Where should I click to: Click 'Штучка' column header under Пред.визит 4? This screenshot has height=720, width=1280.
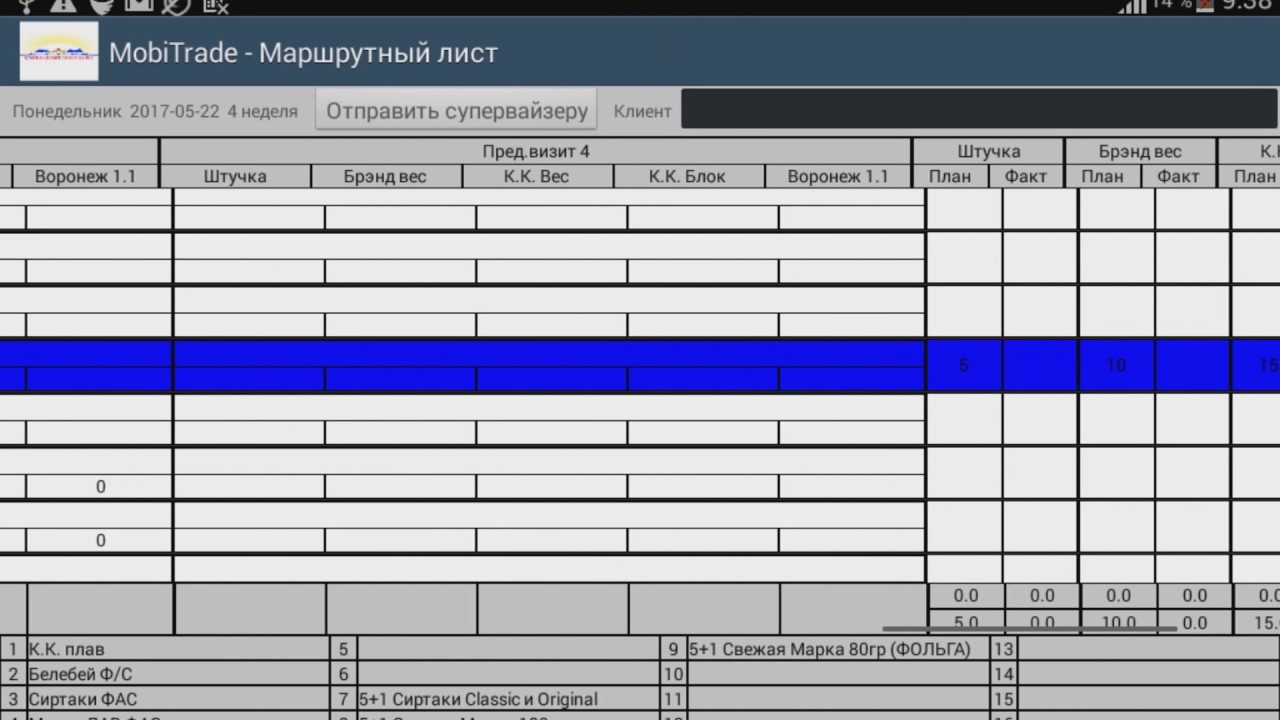(235, 176)
